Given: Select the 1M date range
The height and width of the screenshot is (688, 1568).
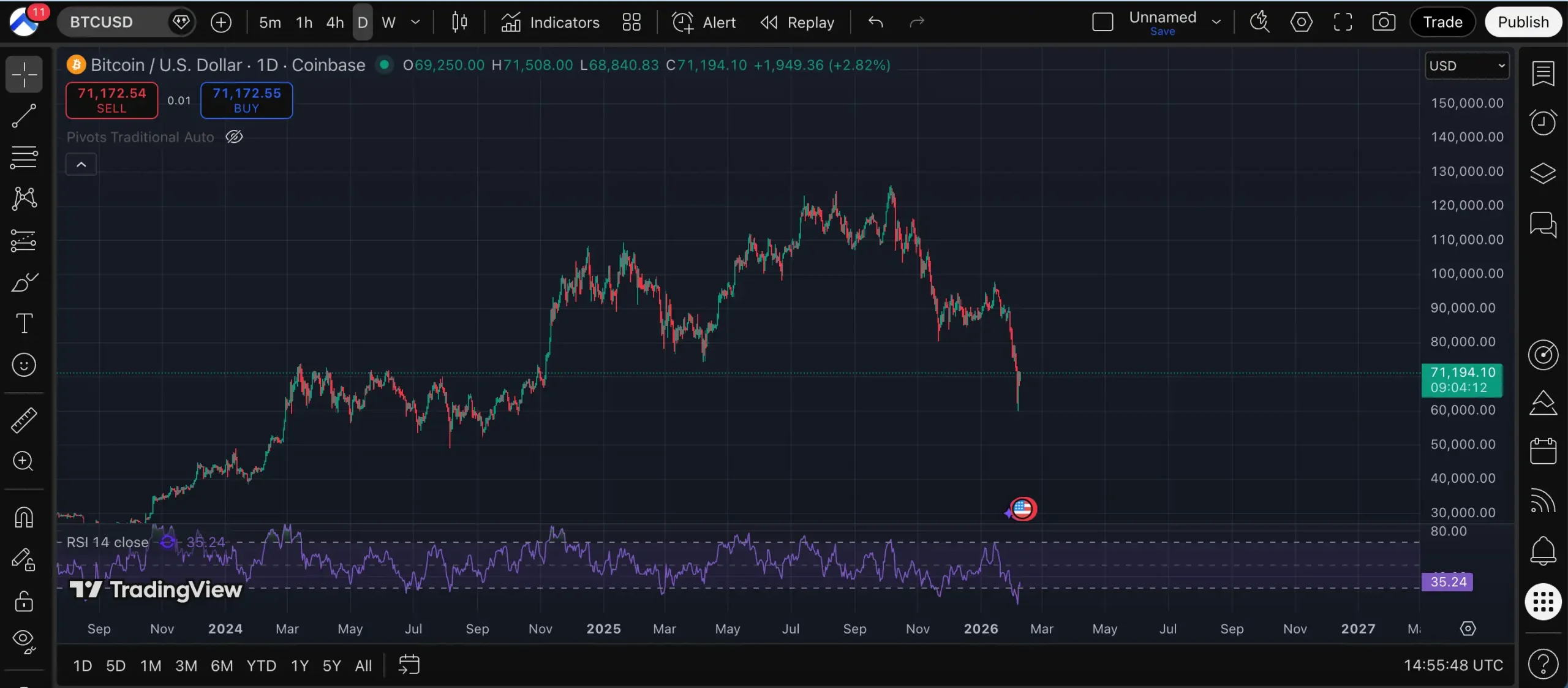Looking at the screenshot, I should point(151,666).
